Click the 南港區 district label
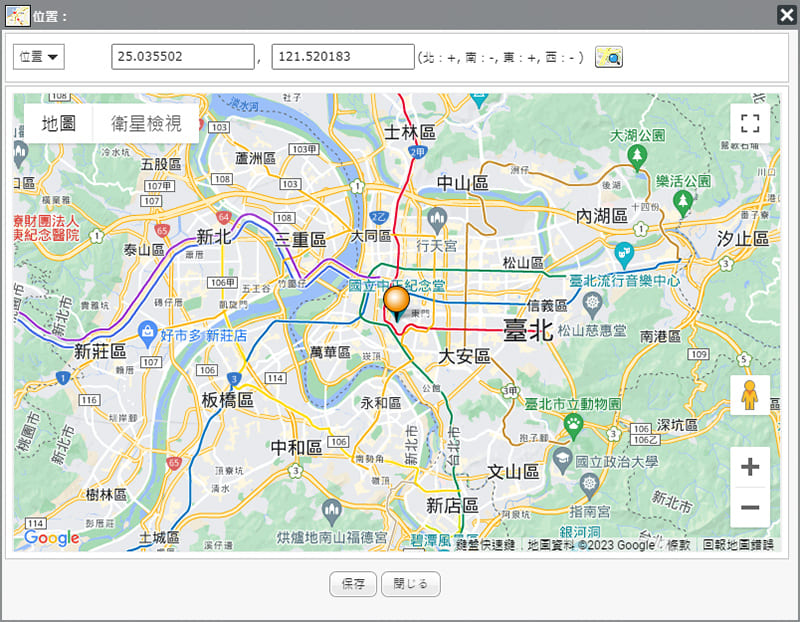This screenshot has width=800, height=622. coord(660,337)
